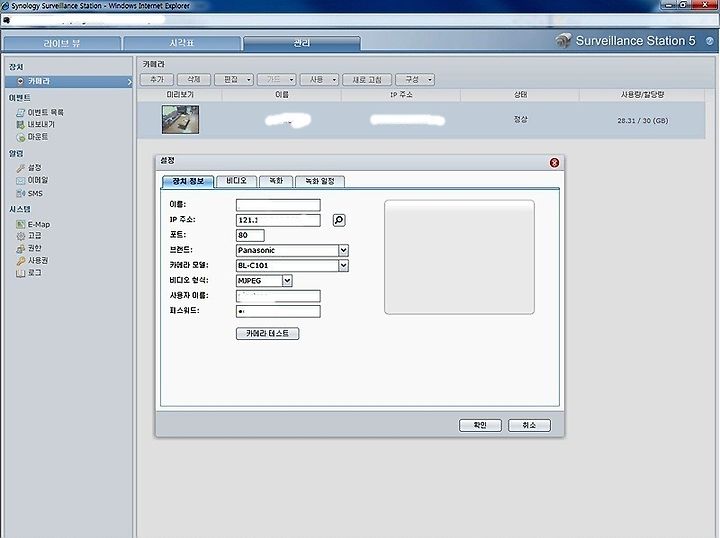Open the 권한 privileges icon
720x538 pixels.
coord(20,248)
